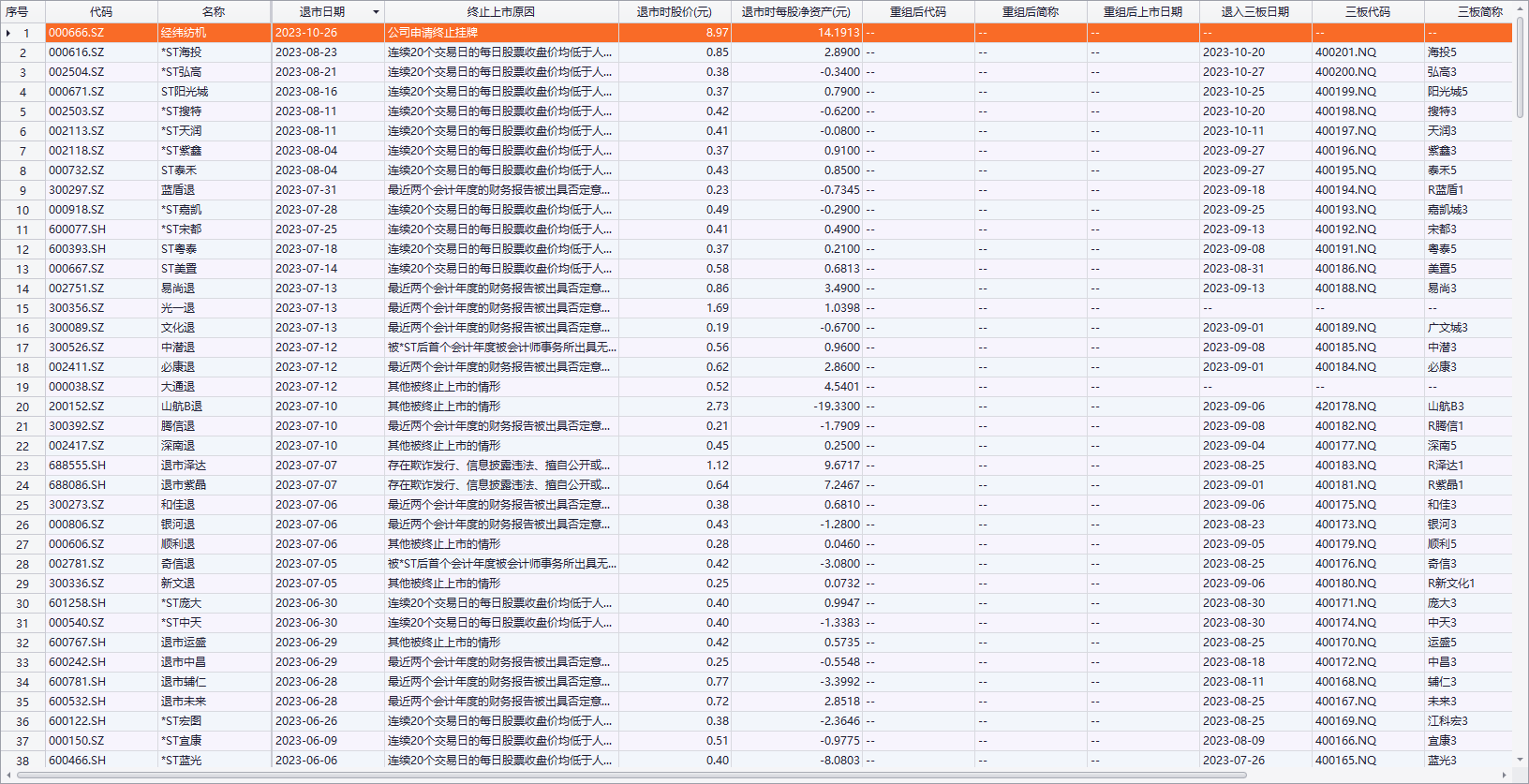Click the 序号 column header
Viewport: 1529px width, 784px height.
pyautogui.click(x=17, y=12)
